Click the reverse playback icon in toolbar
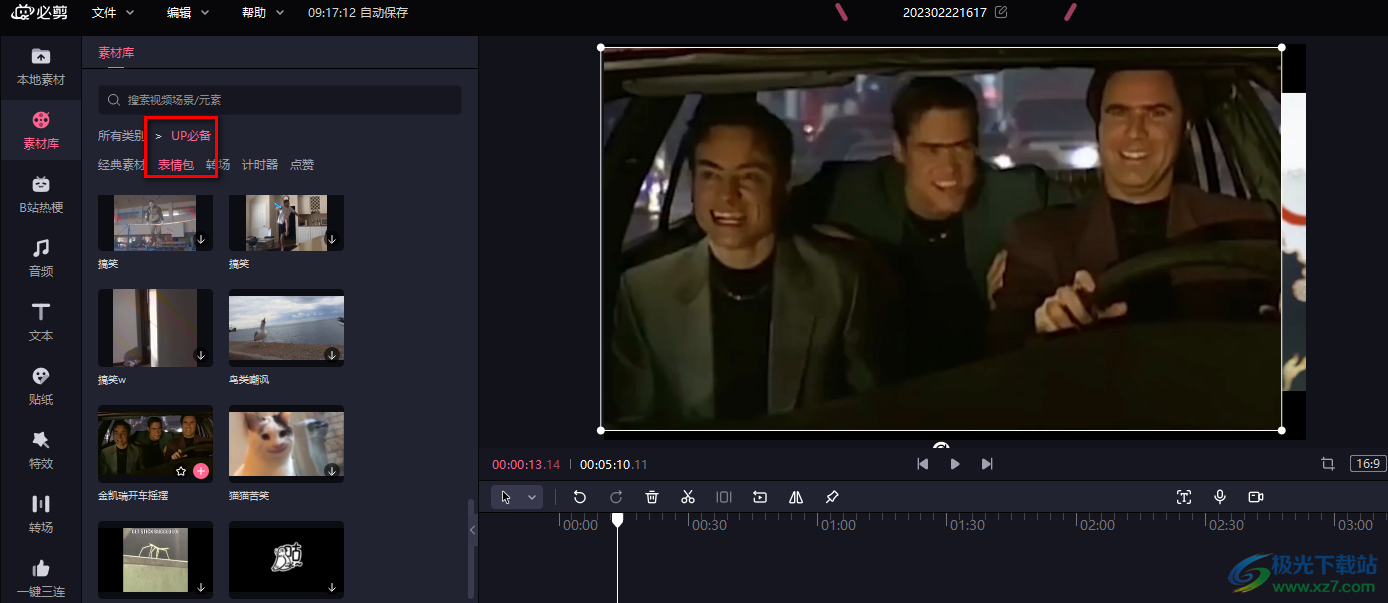The image size is (1388, 603). (760, 497)
